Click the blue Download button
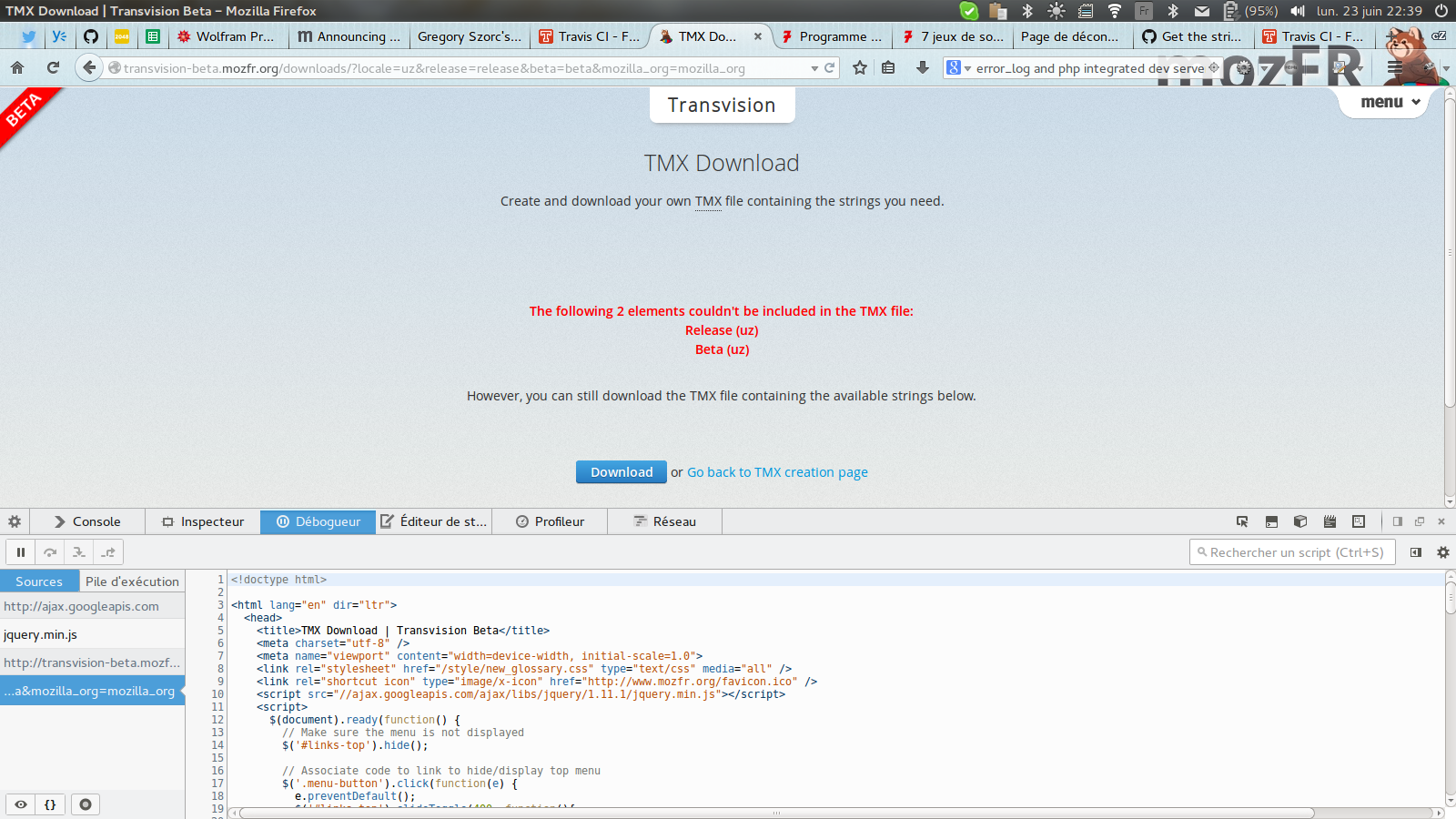Image resolution: width=1456 pixels, height=819 pixels. click(x=622, y=472)
